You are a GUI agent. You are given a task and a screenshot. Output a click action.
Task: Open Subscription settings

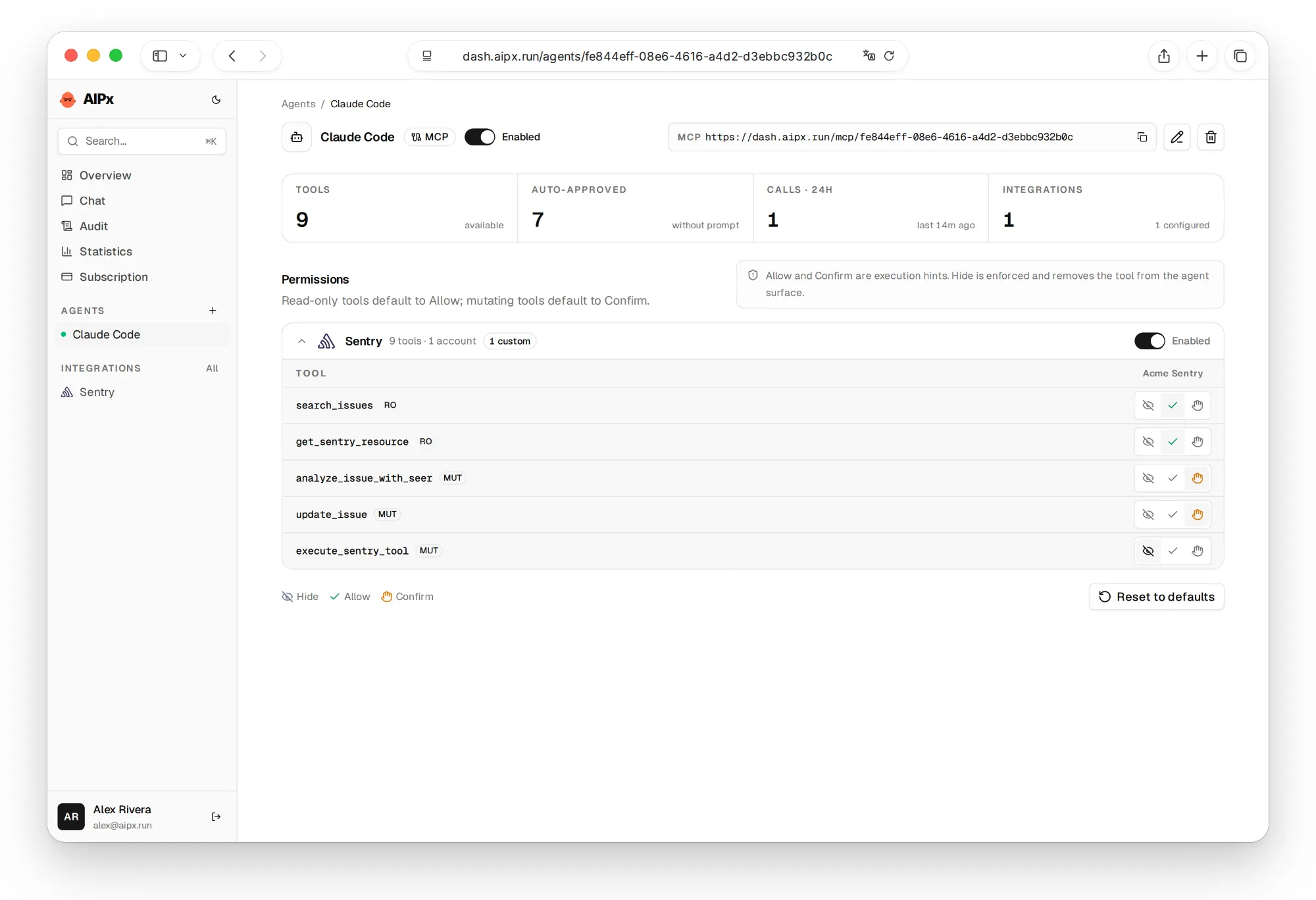[x=142, y=277]
